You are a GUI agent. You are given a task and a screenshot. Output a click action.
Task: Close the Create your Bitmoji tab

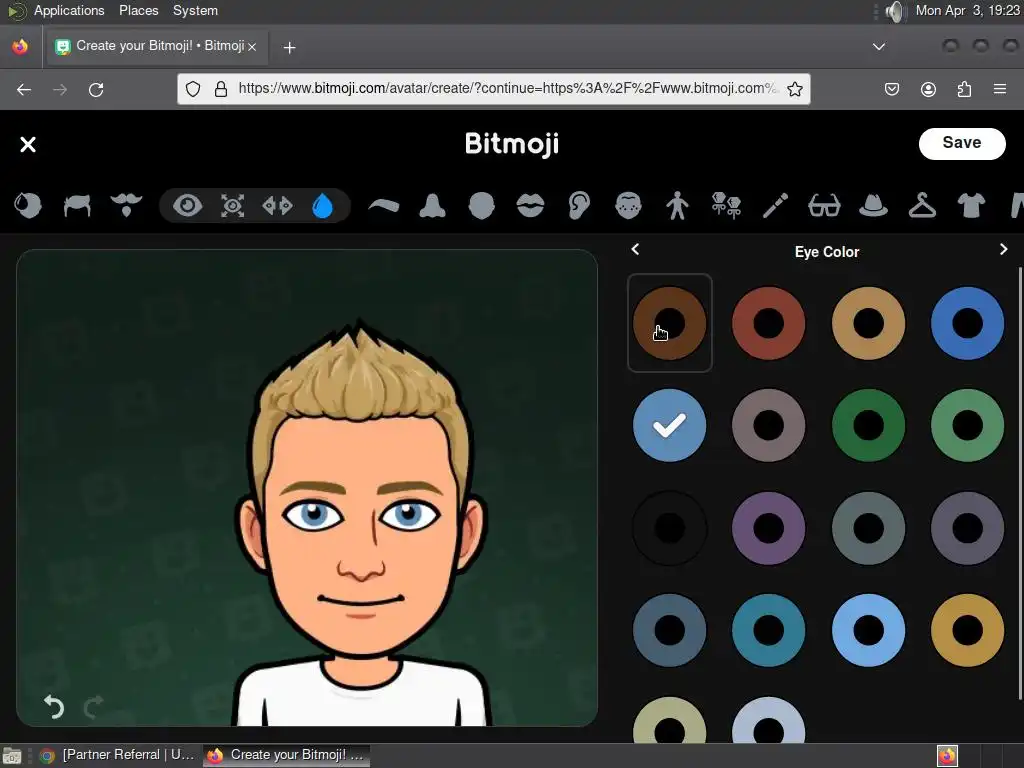(x=252, y=46)
